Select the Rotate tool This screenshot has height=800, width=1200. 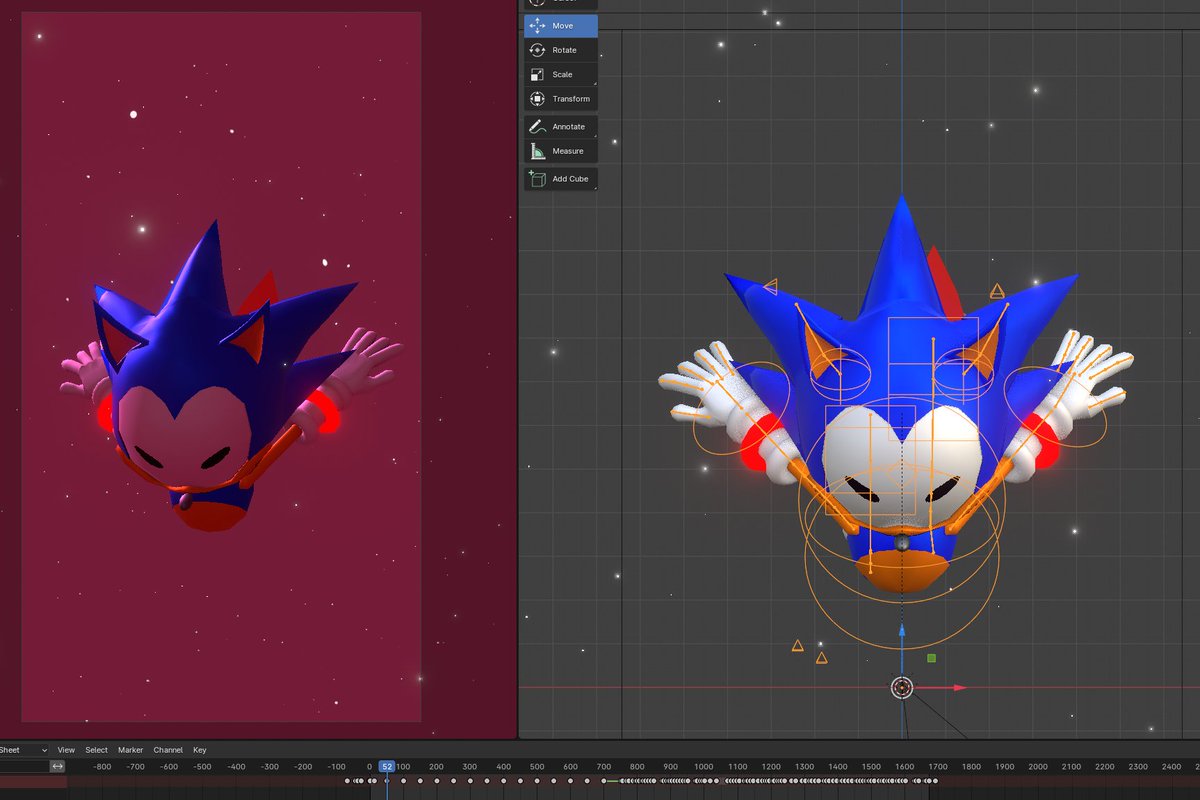(561, 50)
